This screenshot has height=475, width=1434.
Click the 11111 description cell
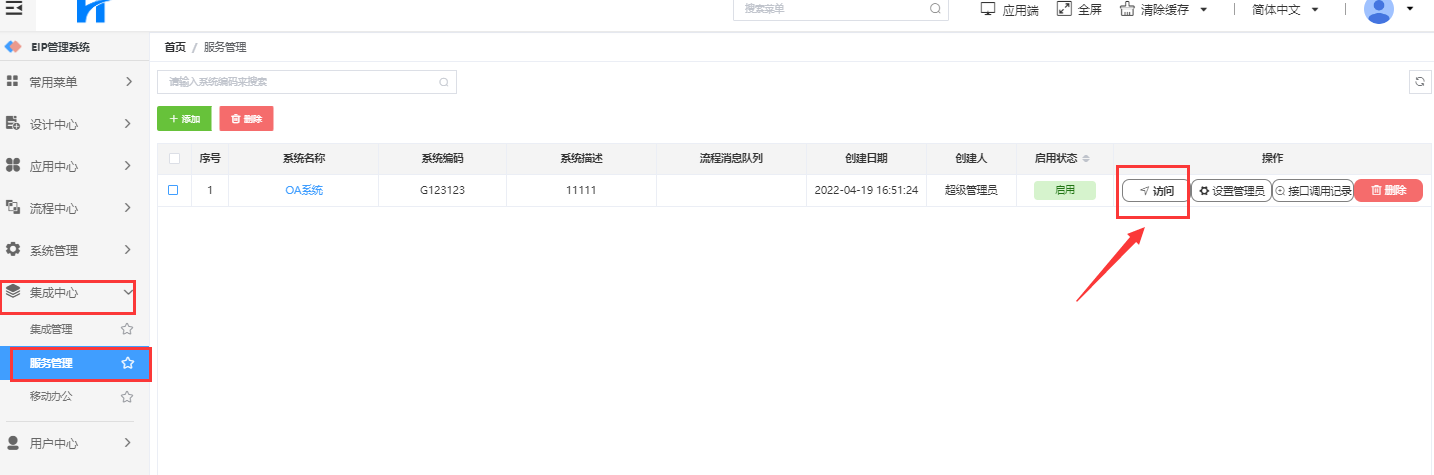[581, 190]
